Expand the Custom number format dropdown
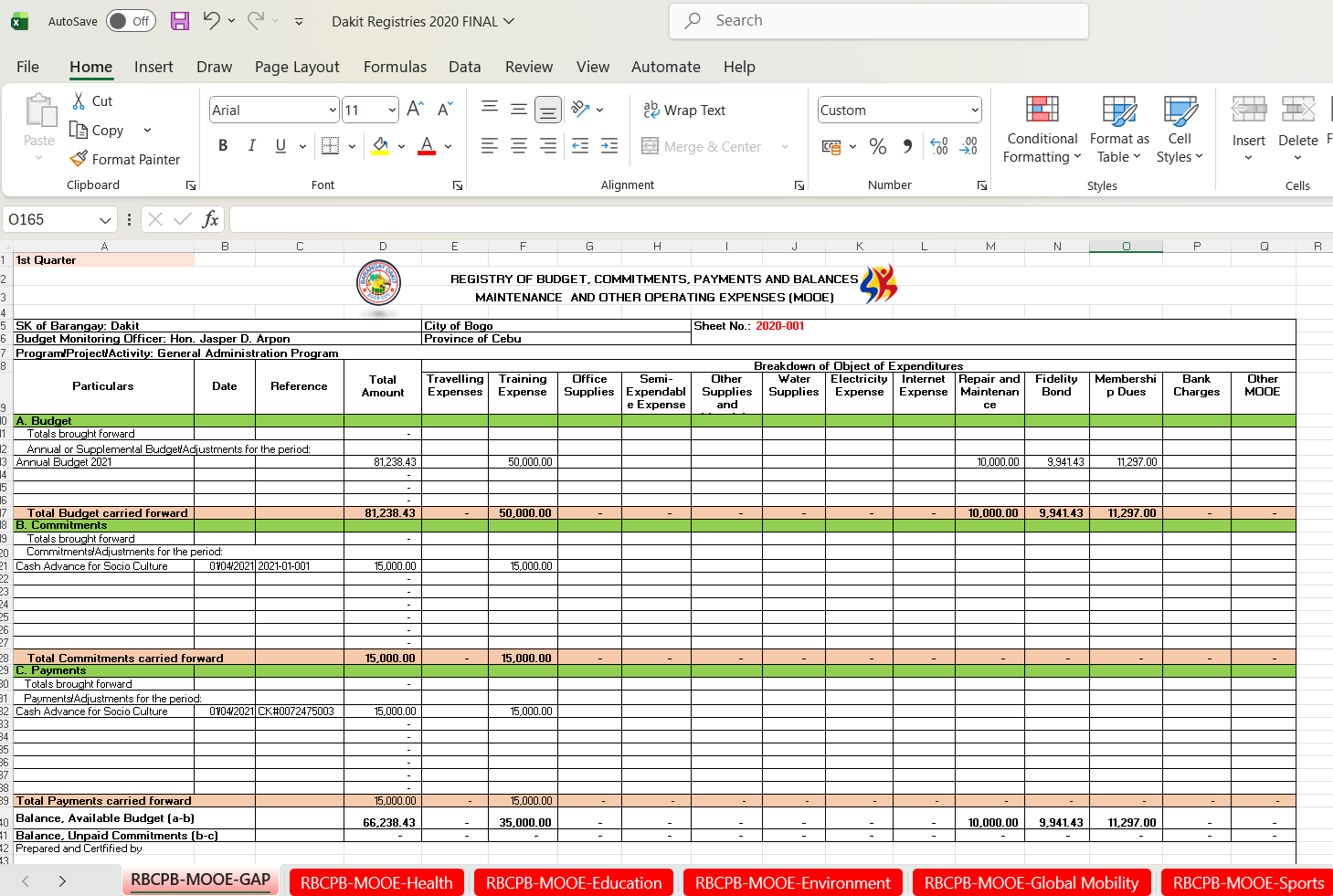Image resolution: width=1333 pixels, height=896 pixels. (x=975, y=111)
